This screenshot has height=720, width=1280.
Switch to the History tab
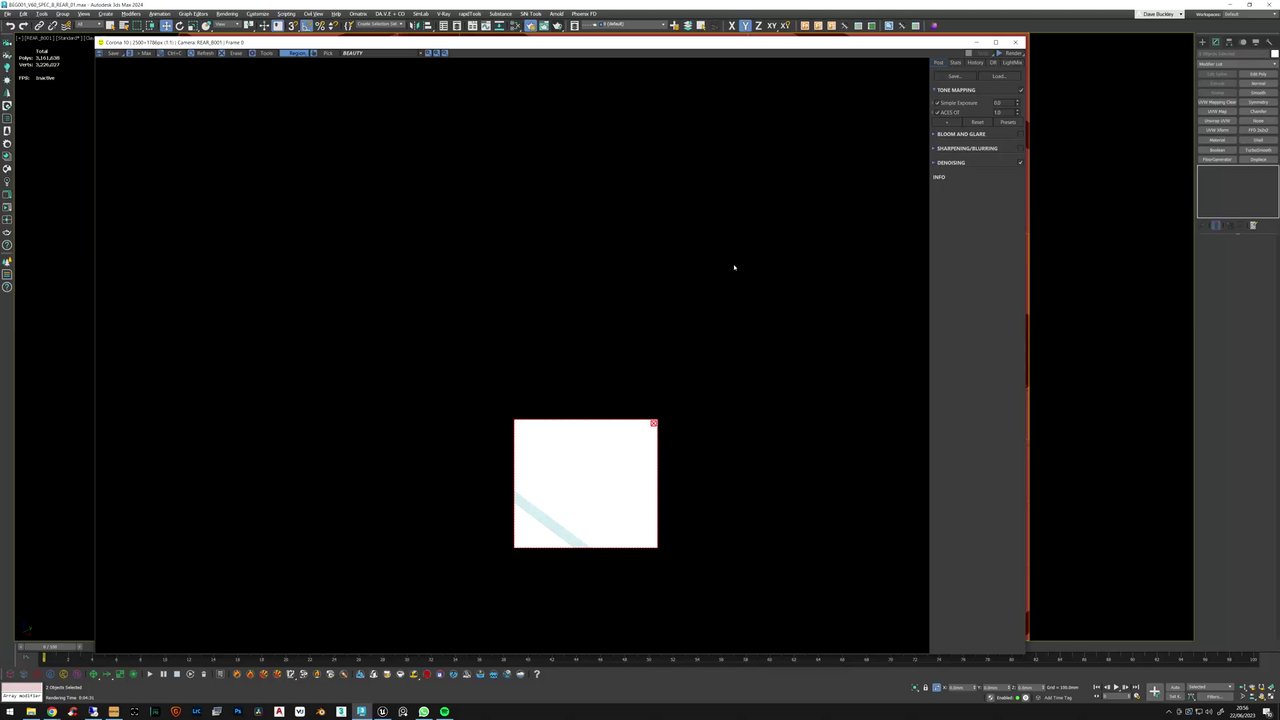975,63
